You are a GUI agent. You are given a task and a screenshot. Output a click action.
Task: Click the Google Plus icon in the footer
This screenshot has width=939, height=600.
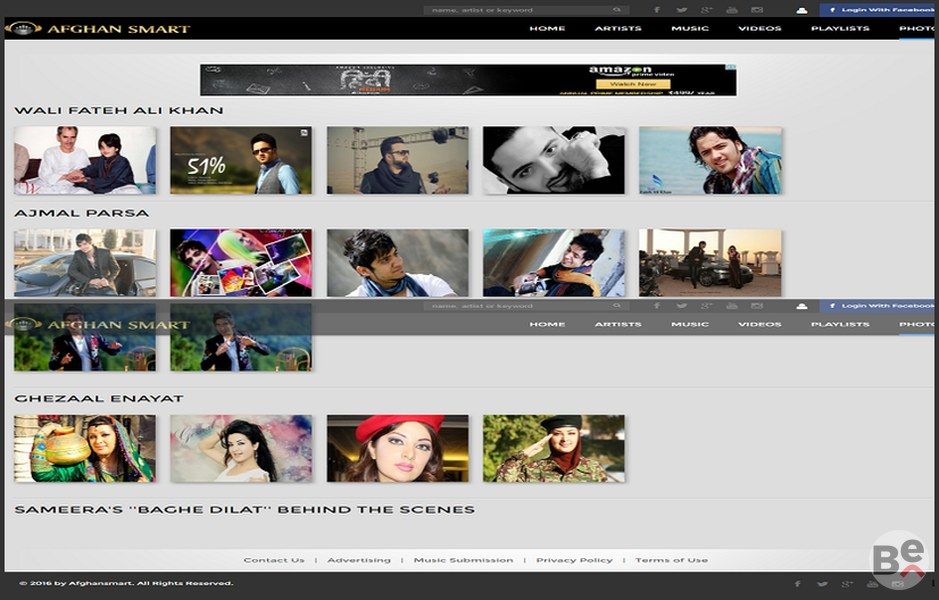pos(847,584)
